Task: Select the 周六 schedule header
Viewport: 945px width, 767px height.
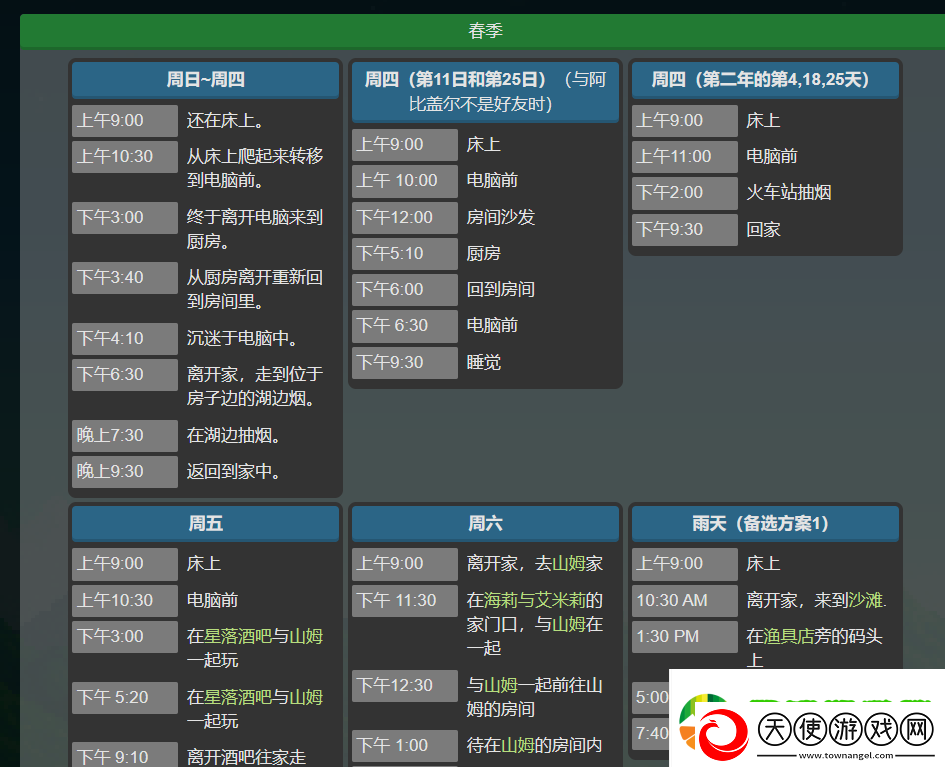Action: tap(485, 523)
